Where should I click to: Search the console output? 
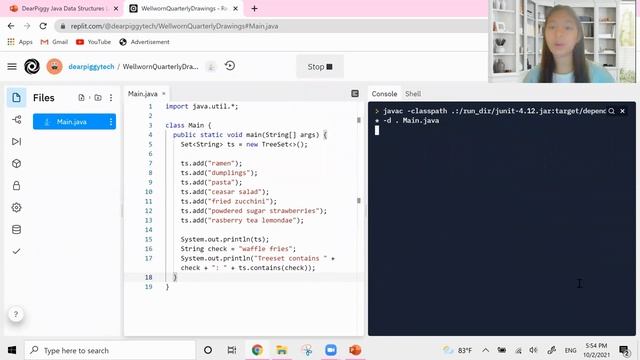click(611, 111)
